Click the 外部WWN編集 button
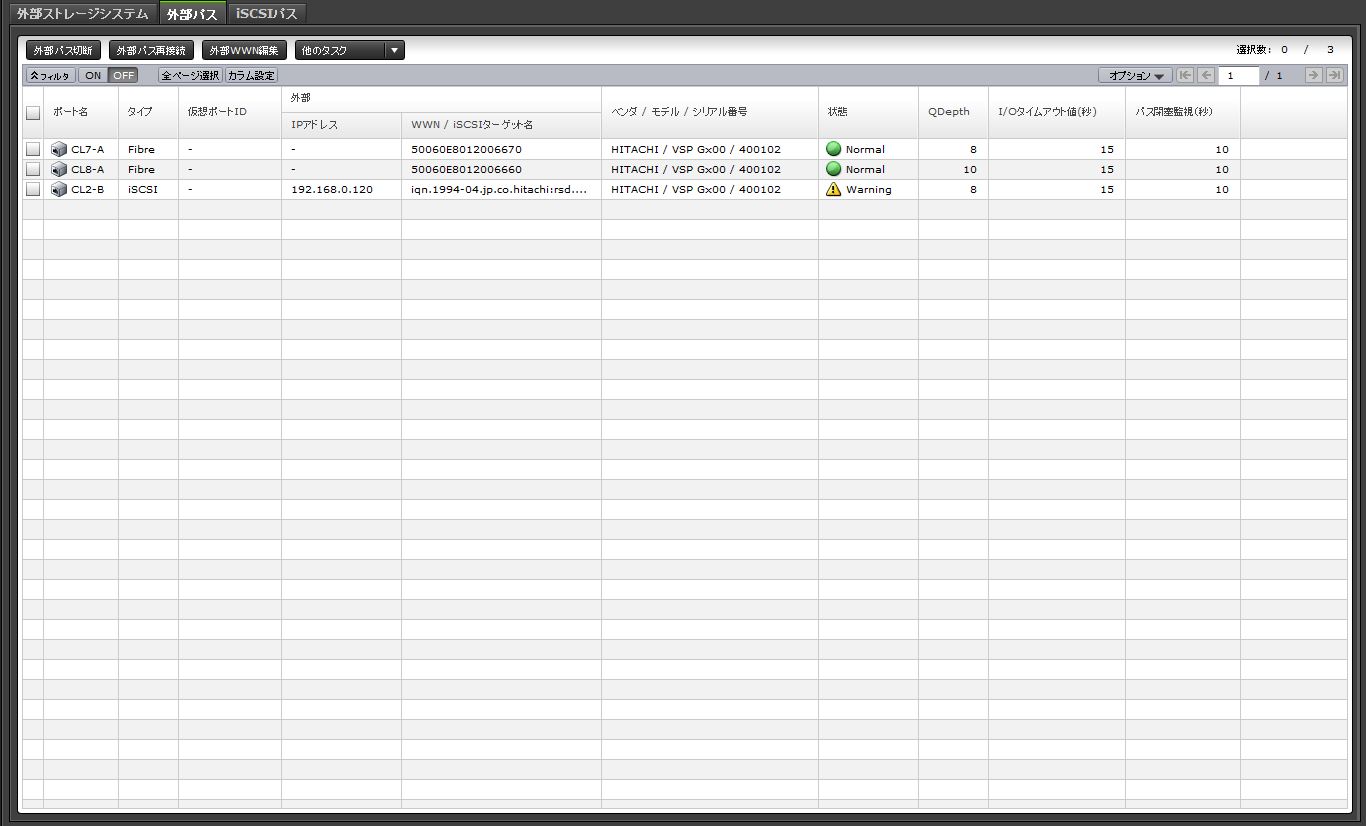The image size is (1366, 826). click(245, 50)
